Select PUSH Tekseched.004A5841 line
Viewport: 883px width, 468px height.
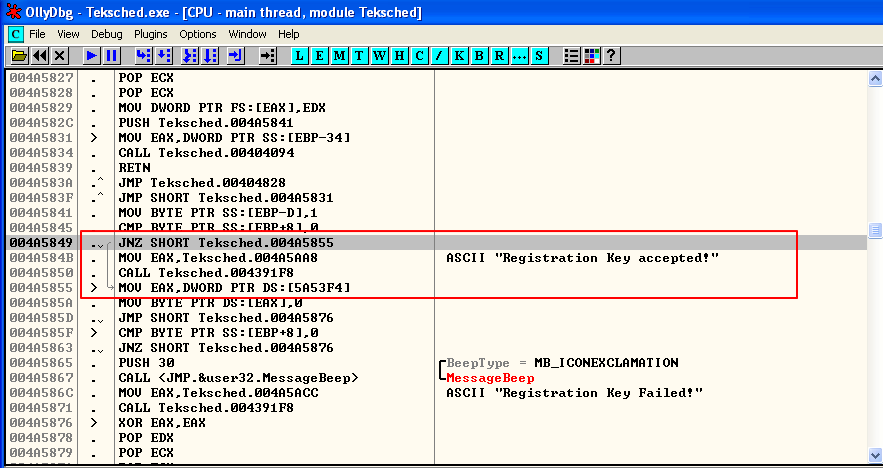click(x=206, y=123)
